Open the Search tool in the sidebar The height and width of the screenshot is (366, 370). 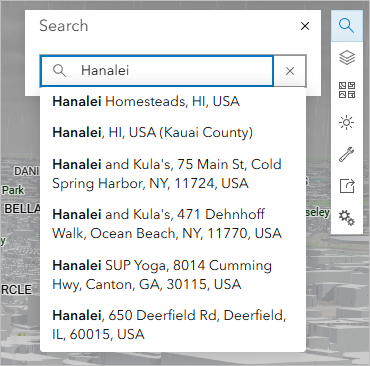coord(347,26)
